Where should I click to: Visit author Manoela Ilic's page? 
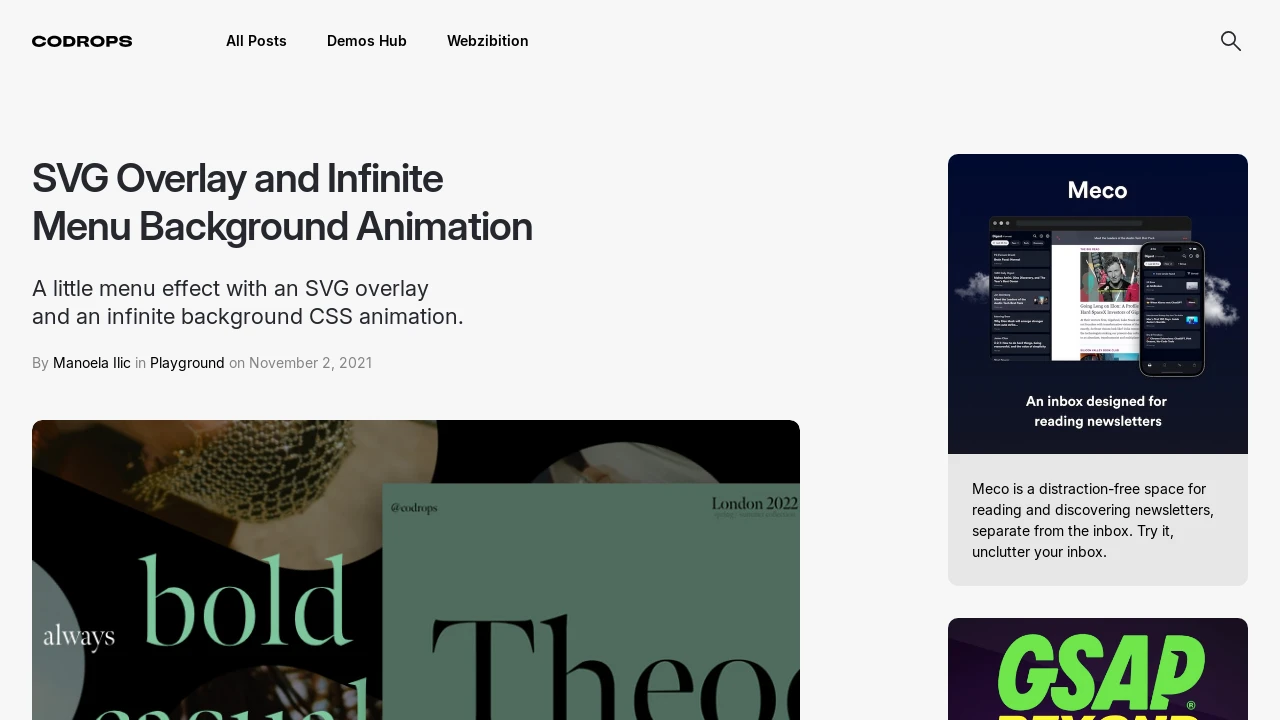pyautogui.click(x=92, y=363)
